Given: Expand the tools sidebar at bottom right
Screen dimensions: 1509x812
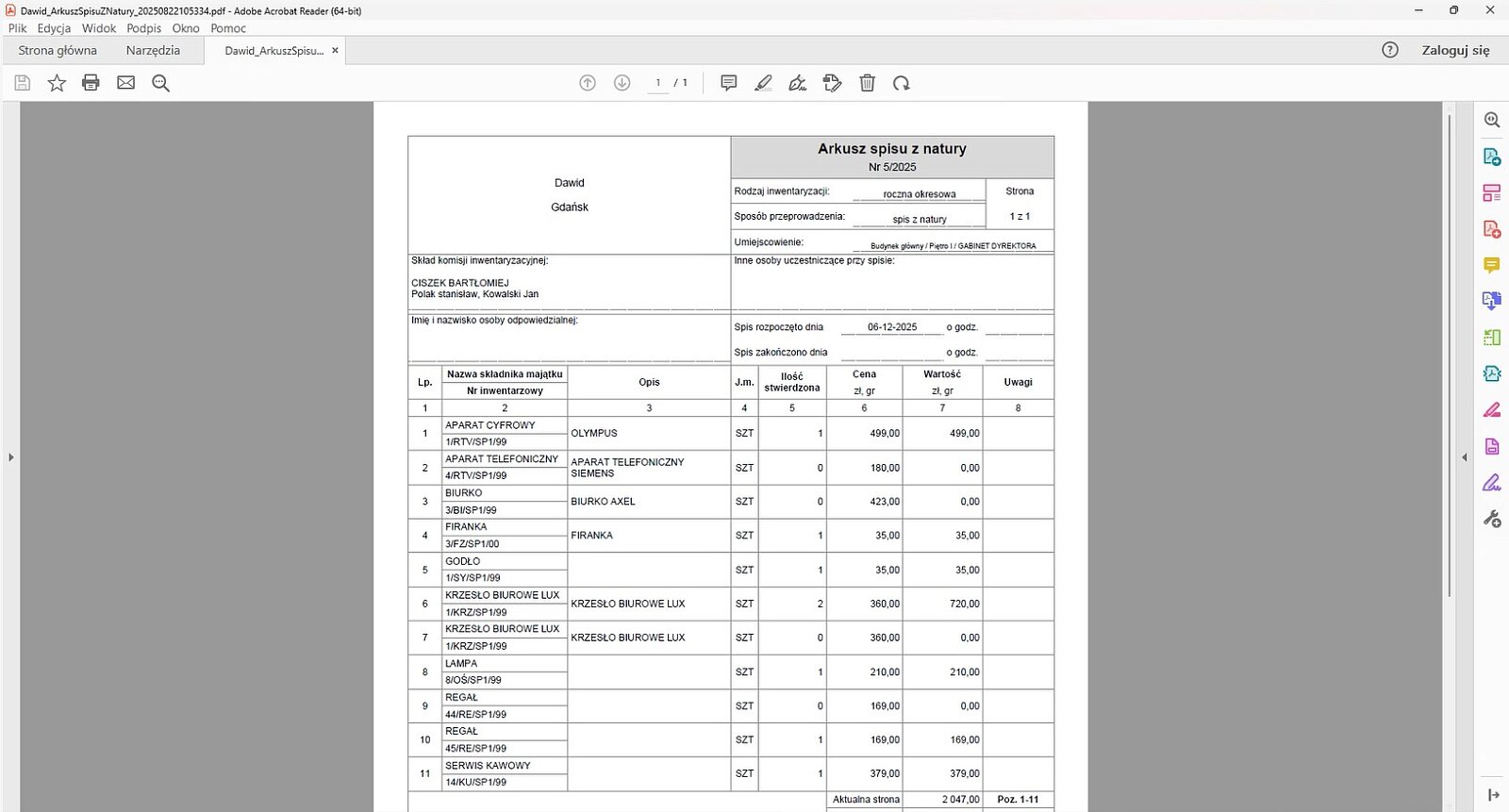Looking at the screenshot, I should click(x=1492, y=795).
